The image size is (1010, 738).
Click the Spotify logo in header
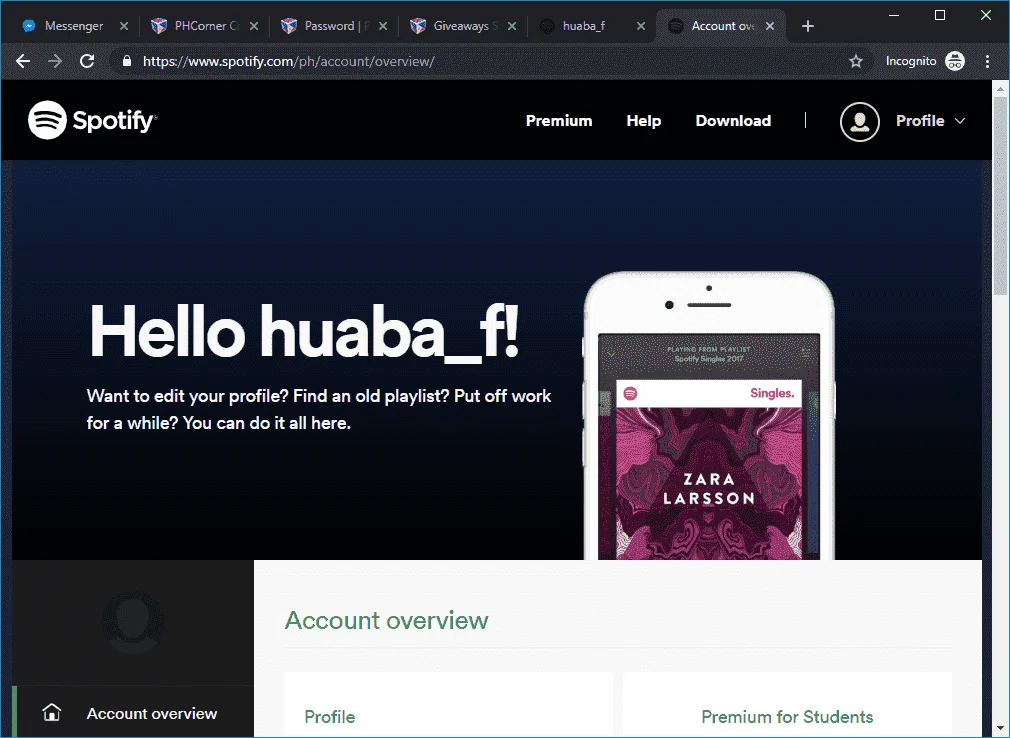(92, 120)
